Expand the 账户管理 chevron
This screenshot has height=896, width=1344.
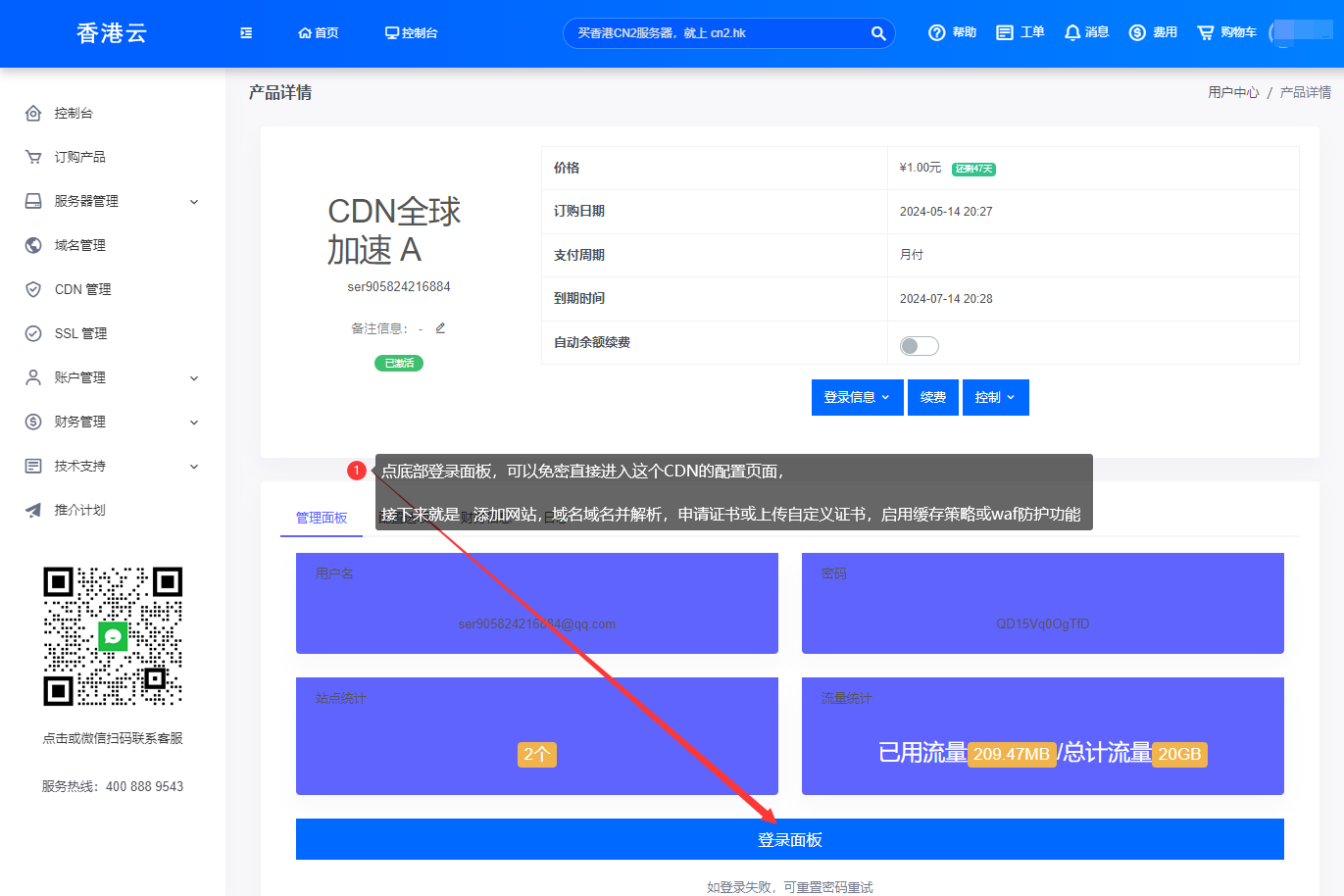point(194,378)
